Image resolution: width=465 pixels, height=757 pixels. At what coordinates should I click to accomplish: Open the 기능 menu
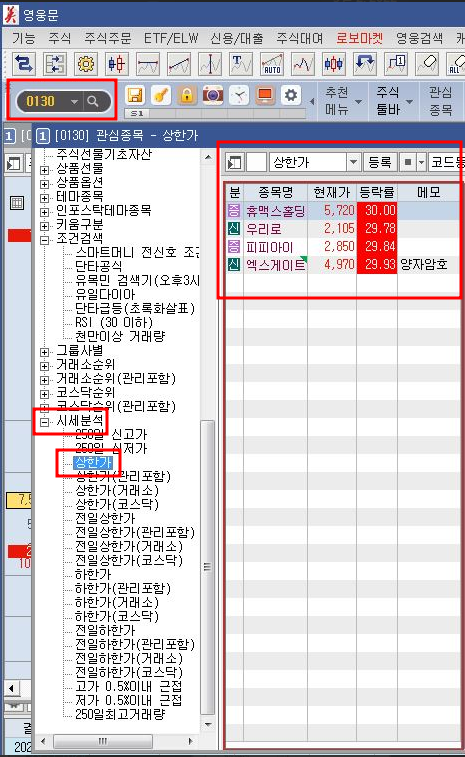point(24,38)
